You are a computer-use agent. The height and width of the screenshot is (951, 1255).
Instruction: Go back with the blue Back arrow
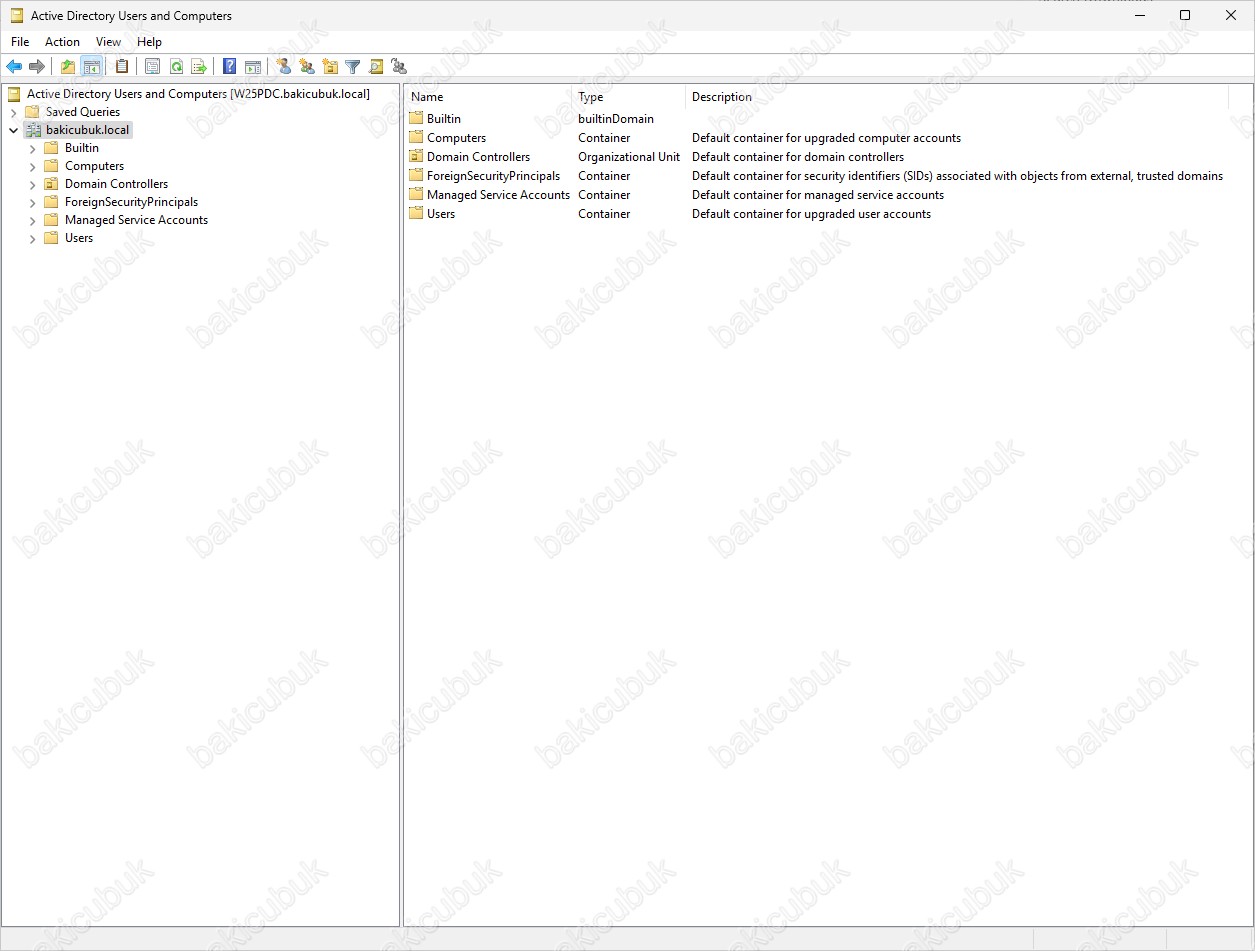(14, 67)
